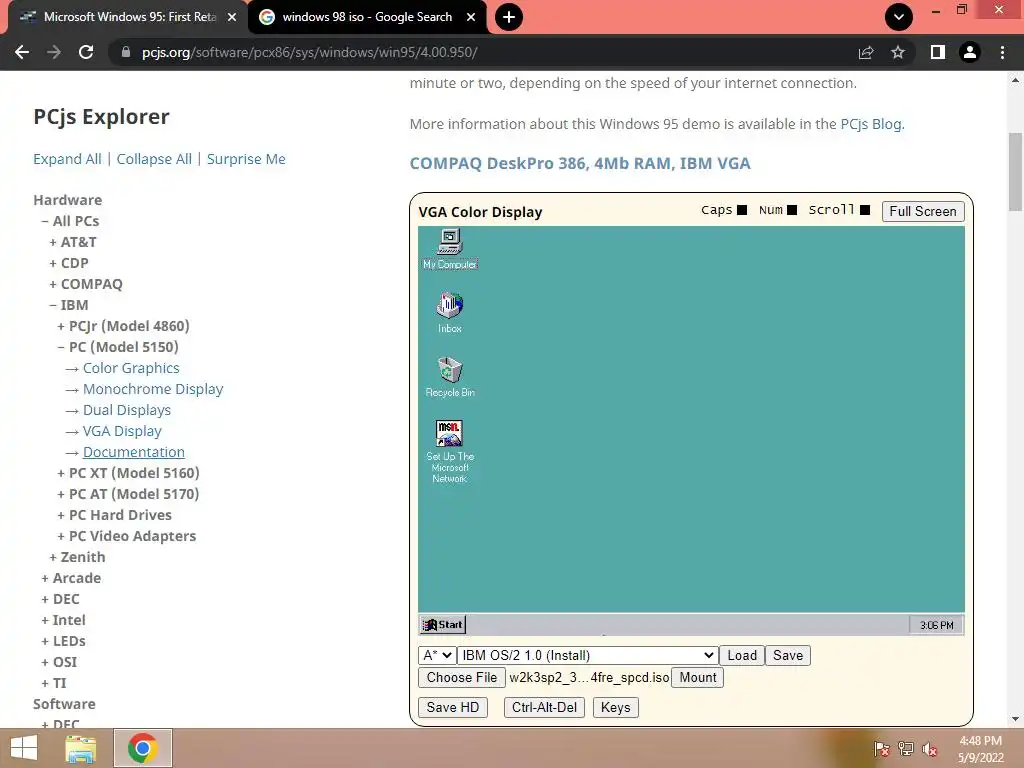This screenshot has width=1024, height=768.
Task: Click the COMPAQ DeskPro 386 heading link
Action: click(x=580, y=163)
